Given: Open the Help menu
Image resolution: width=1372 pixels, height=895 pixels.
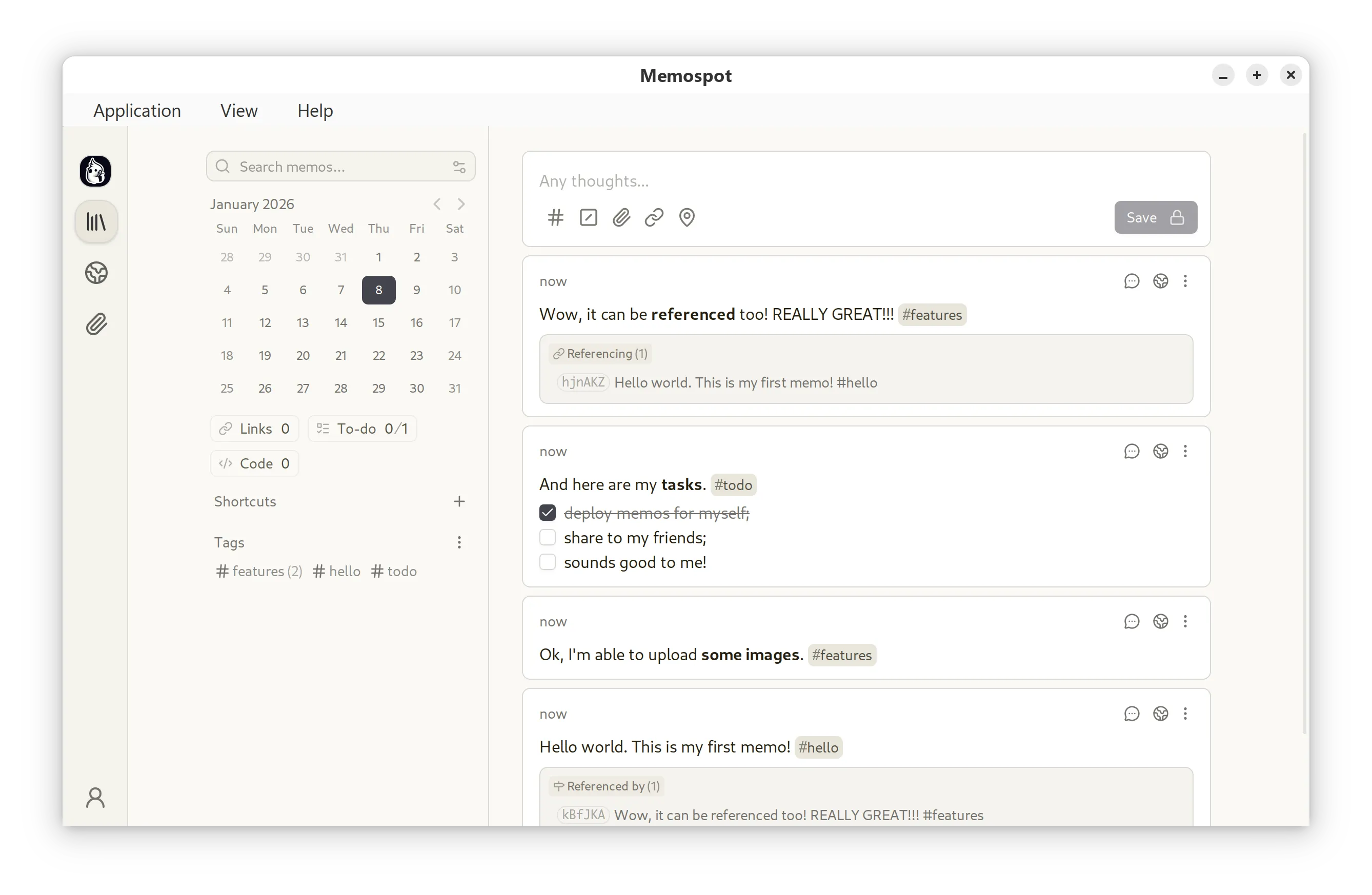Looking at the screenshot, I should pyautogui.click(x=315, y=111).
